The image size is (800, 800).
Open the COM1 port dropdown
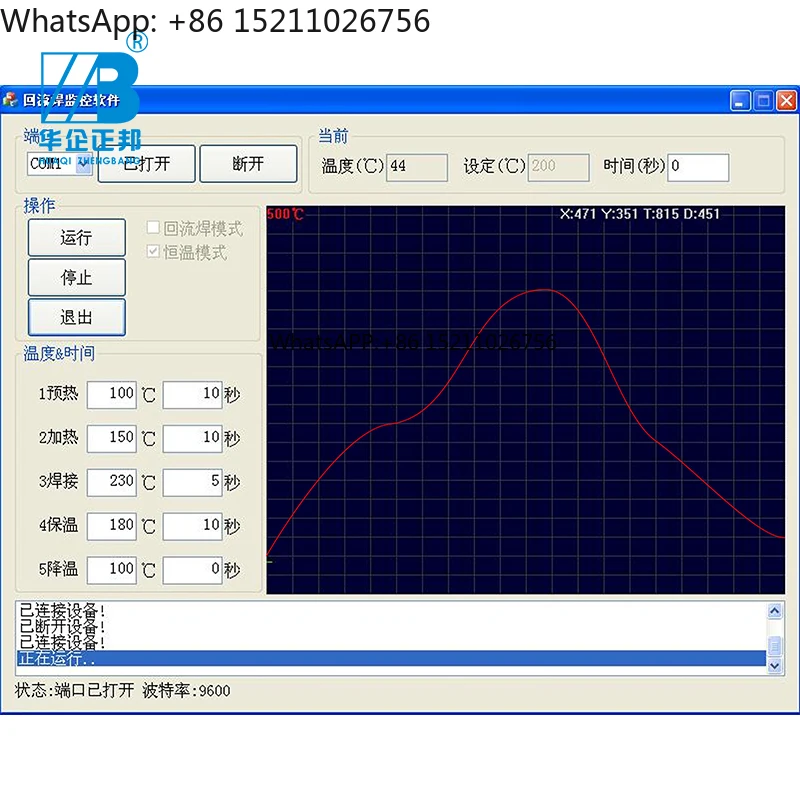pyautogui.click(x=84, y=164)
